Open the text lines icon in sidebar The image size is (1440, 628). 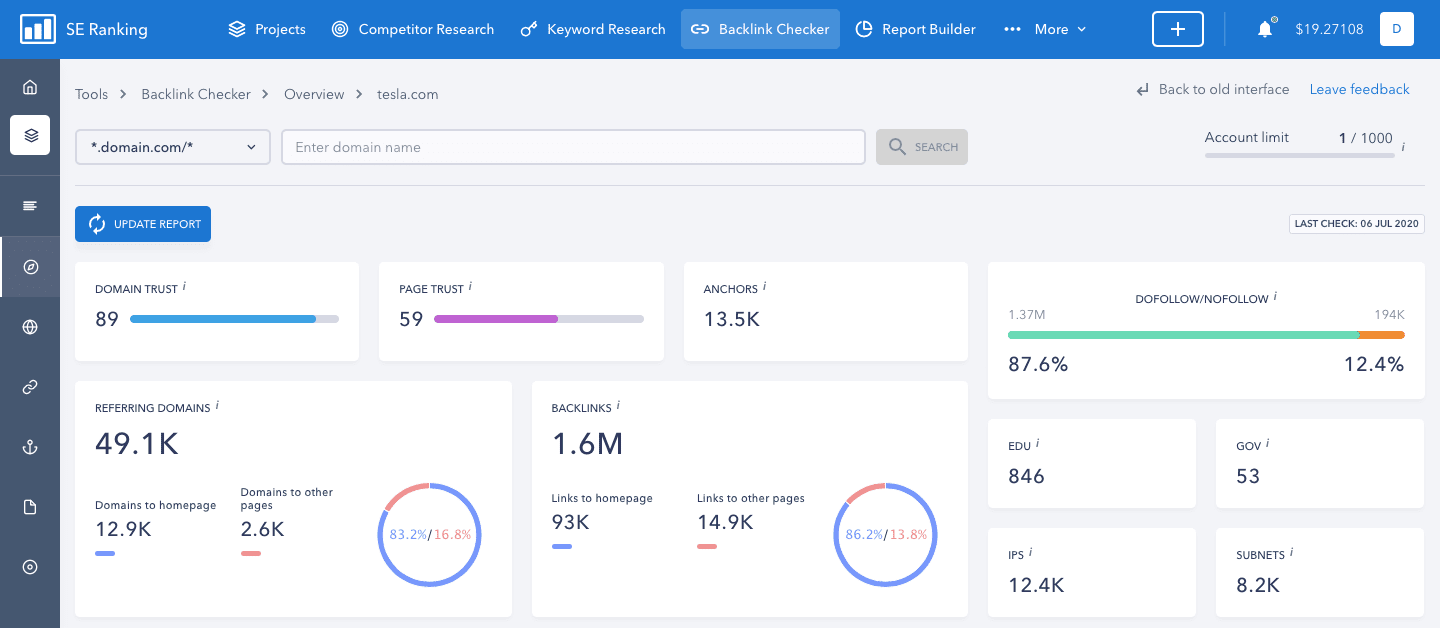[x=30, y=206]
